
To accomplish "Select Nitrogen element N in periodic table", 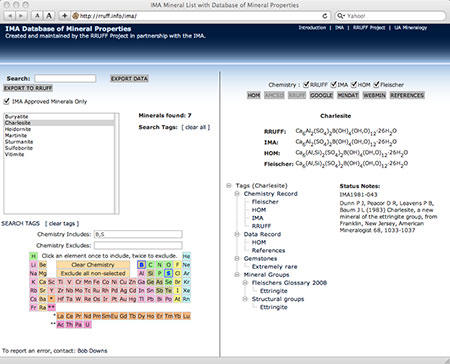I will point(159,265).
